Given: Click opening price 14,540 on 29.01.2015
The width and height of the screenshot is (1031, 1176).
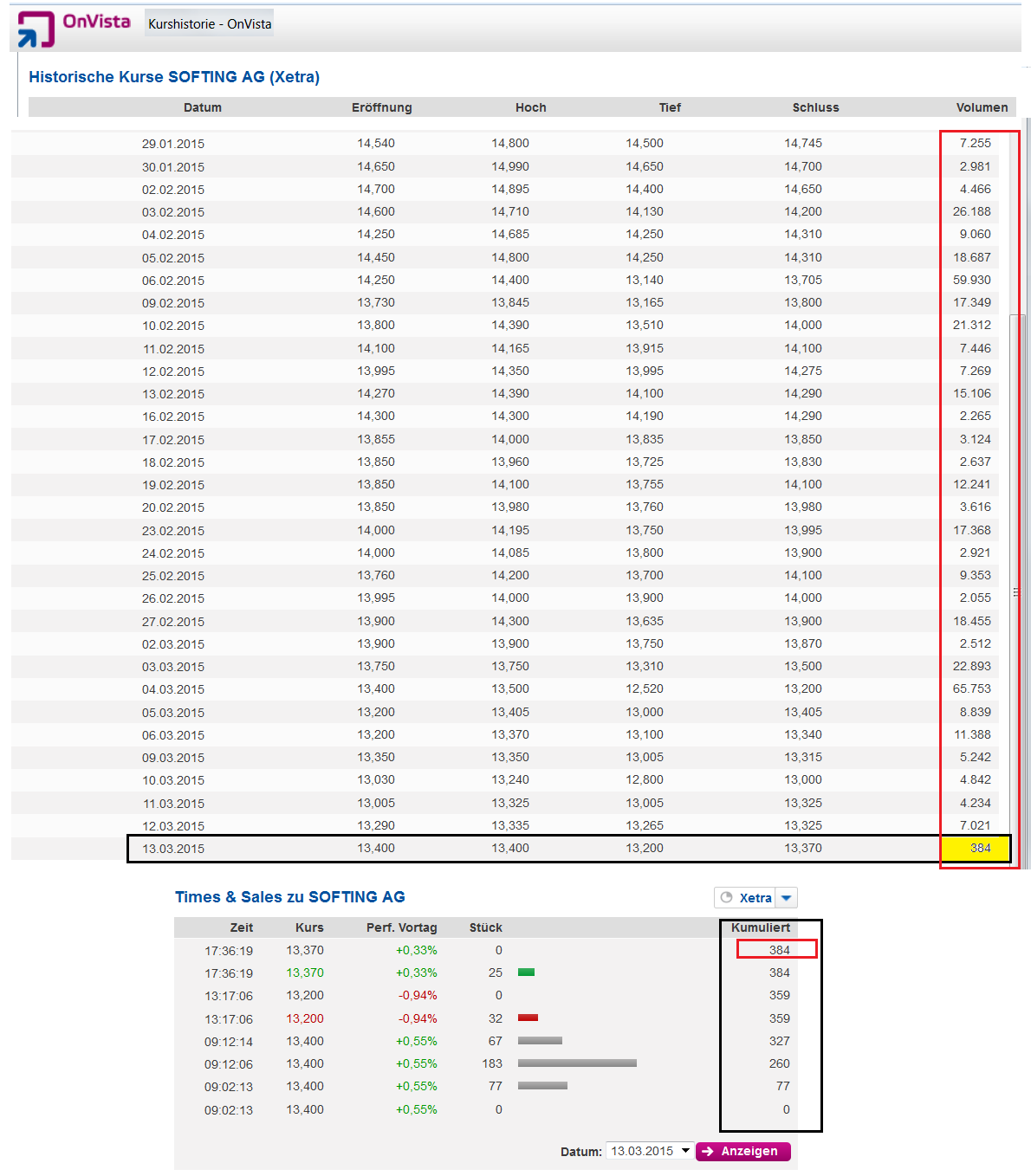Looking at the screenshot, I should 376,143.
